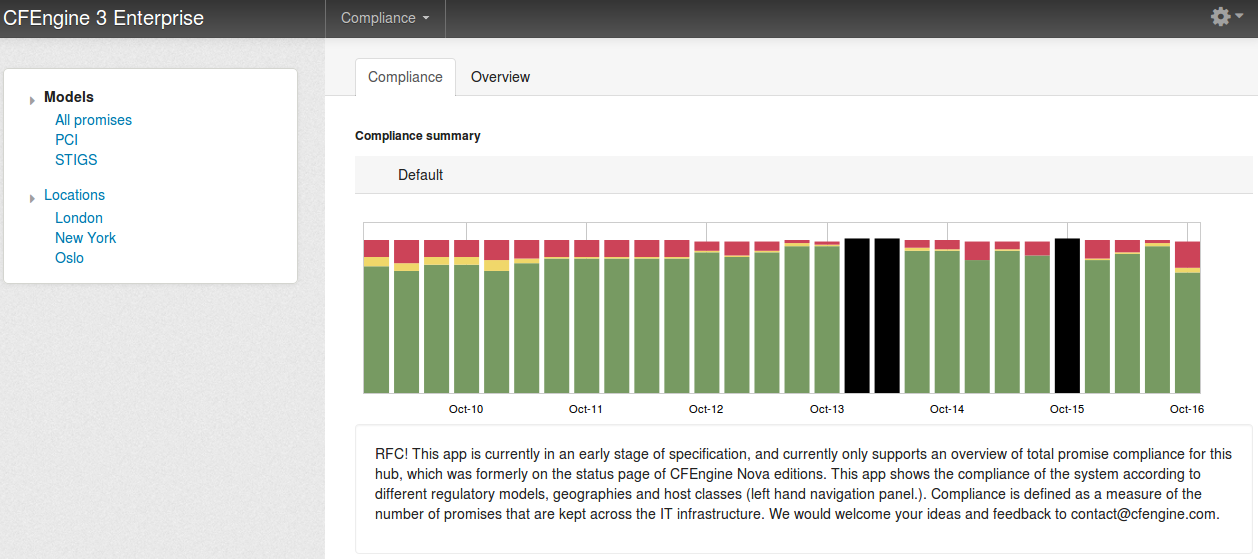Image resolution: width=1258 pixels, height=559 pixels.
Task: Switch to the Overview tab
Action: (500, 77)
